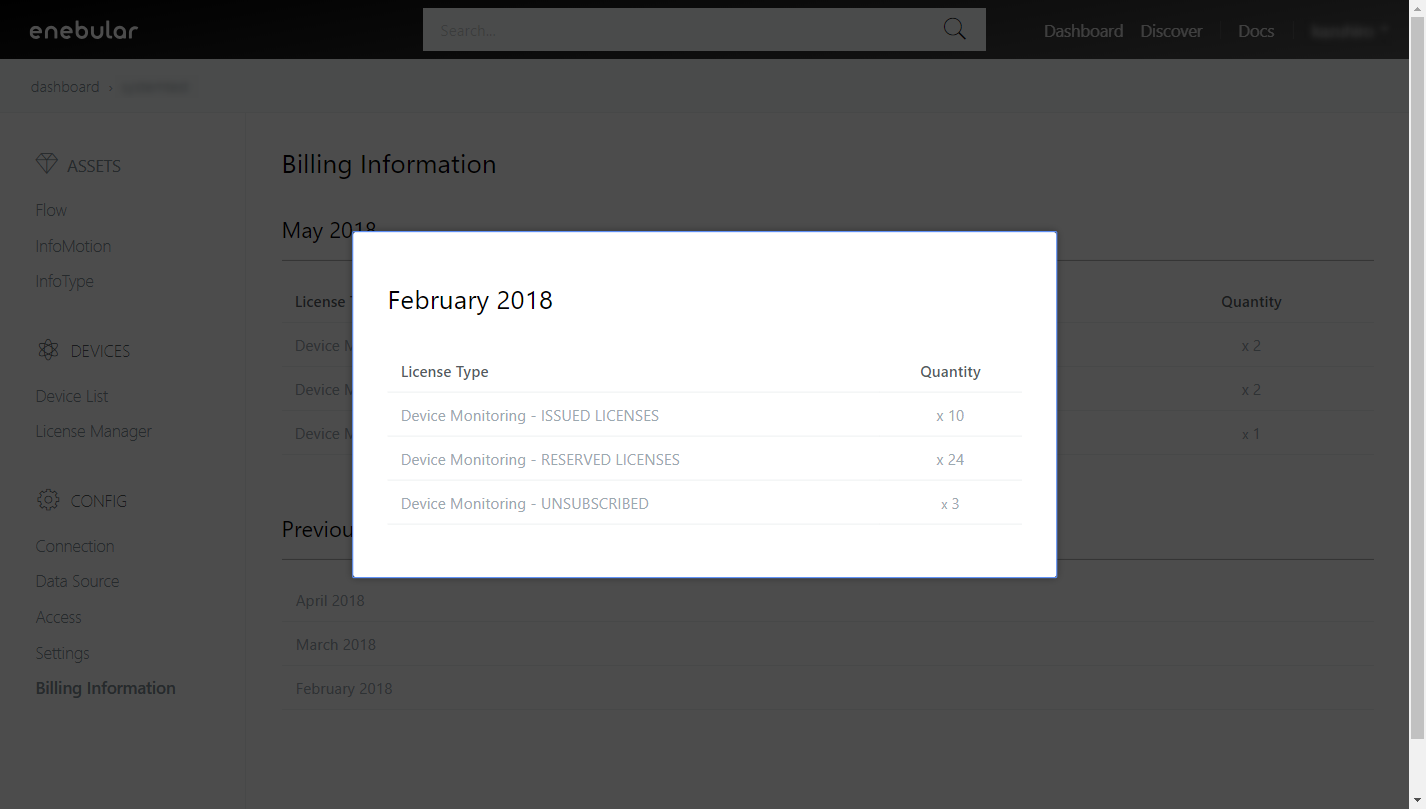1426x809 pixels.
Task: Click the magnifier search icon
Action: tap(954, 29)
